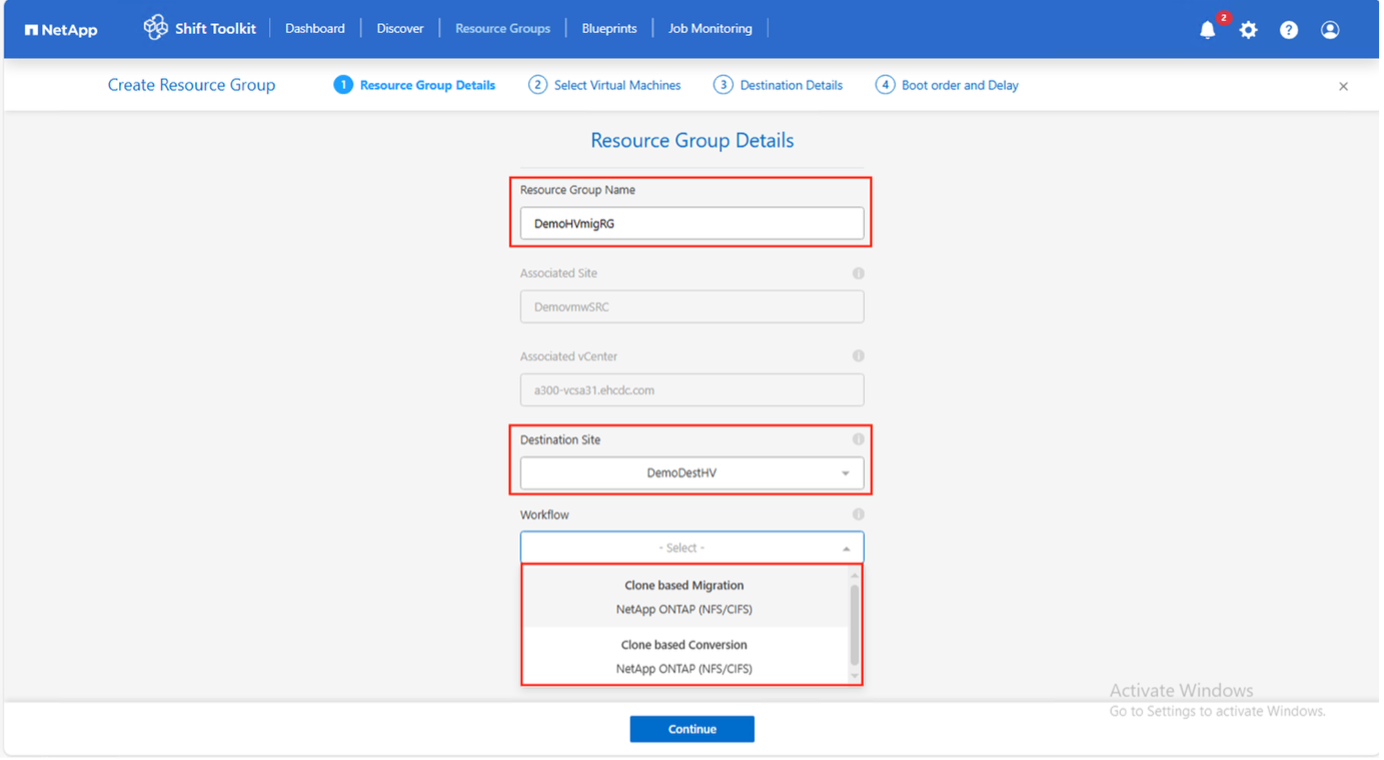
Task: Go to the Blueprints menu
Action: coord(609,29)
